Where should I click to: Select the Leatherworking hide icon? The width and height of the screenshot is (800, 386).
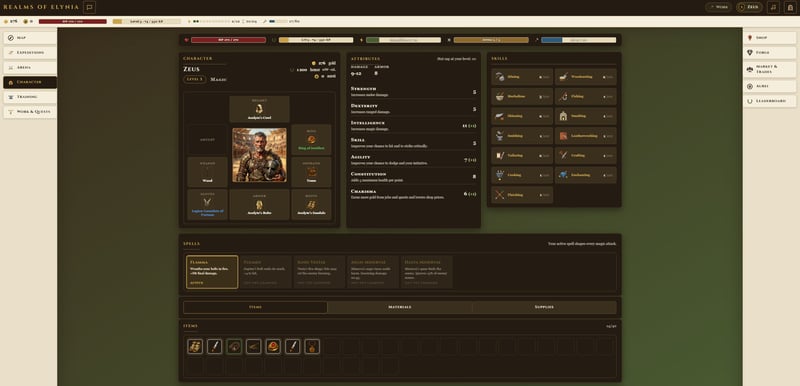click(x=563, y=136)
